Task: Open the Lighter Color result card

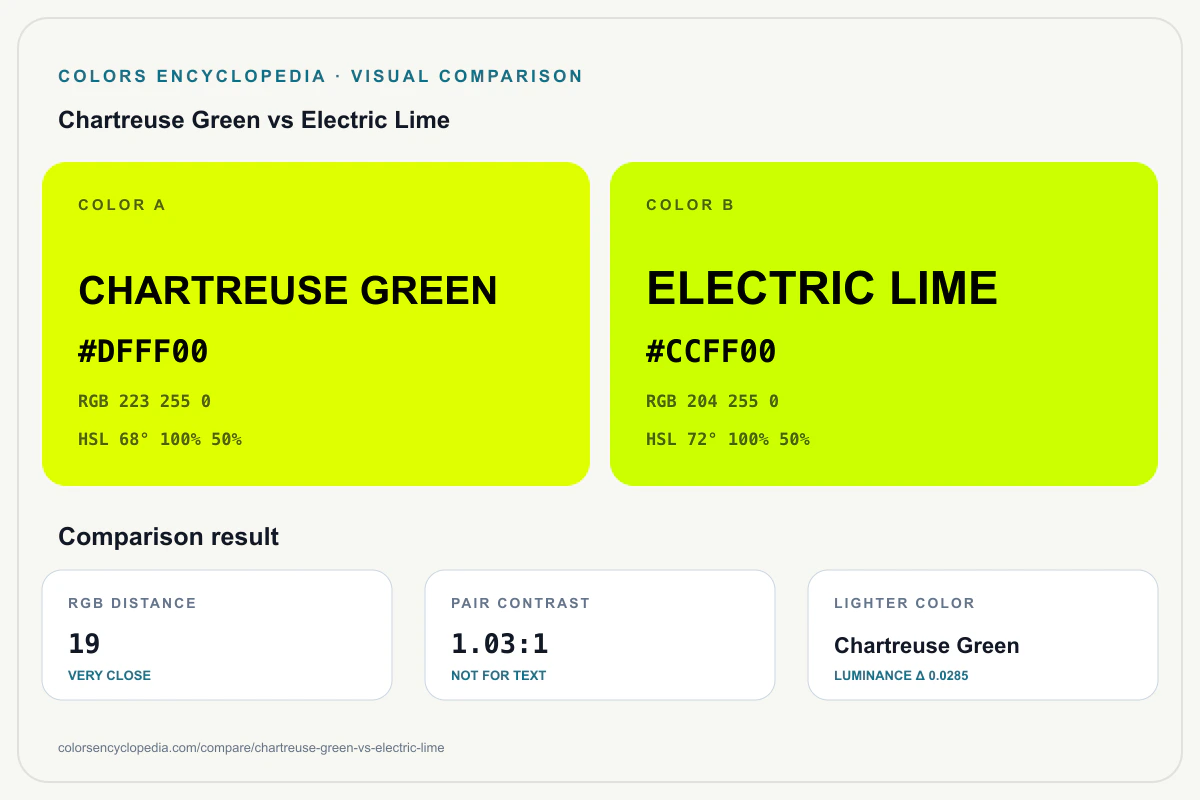Action: point(983,635)
